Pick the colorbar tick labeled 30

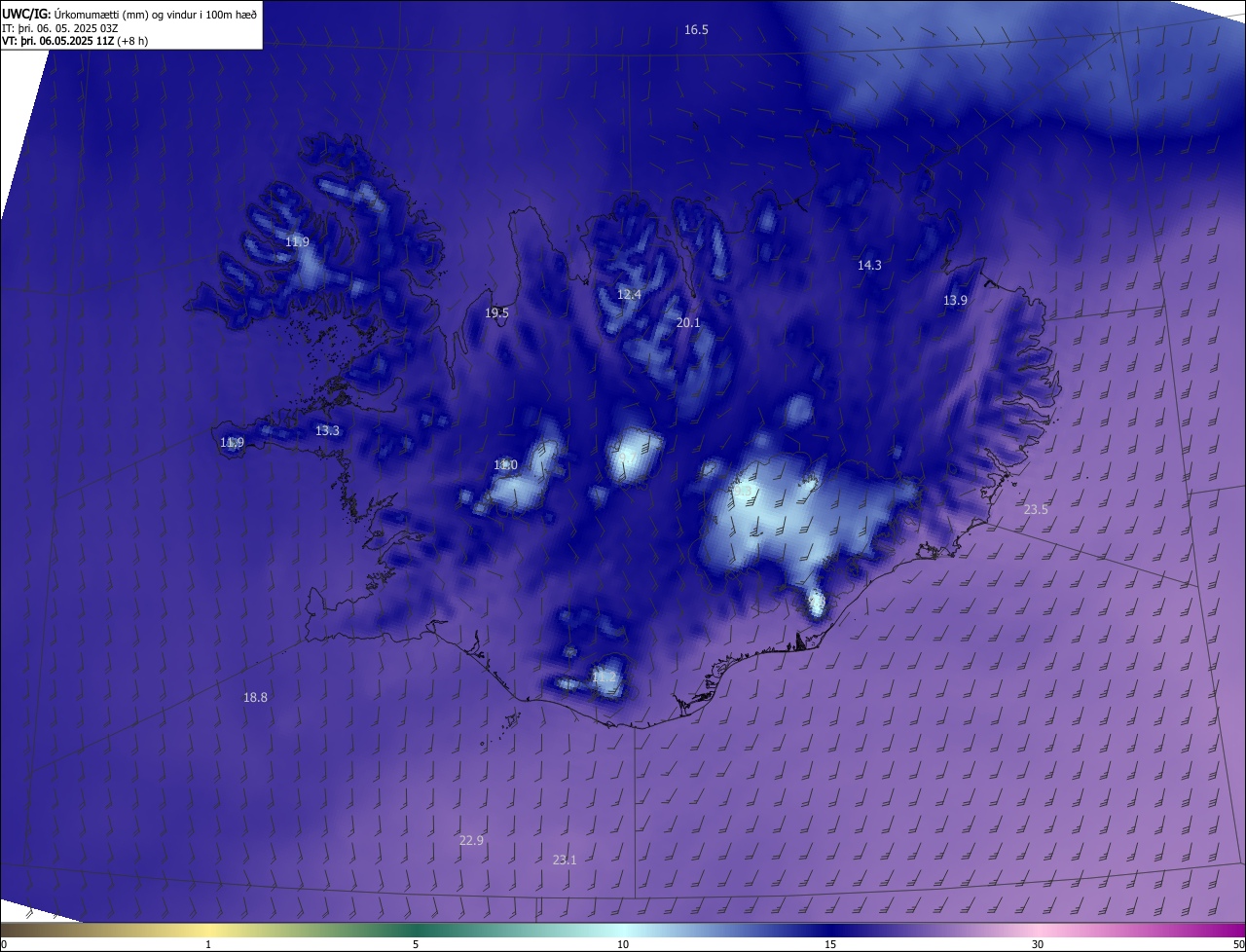[x=1038, y=945]
